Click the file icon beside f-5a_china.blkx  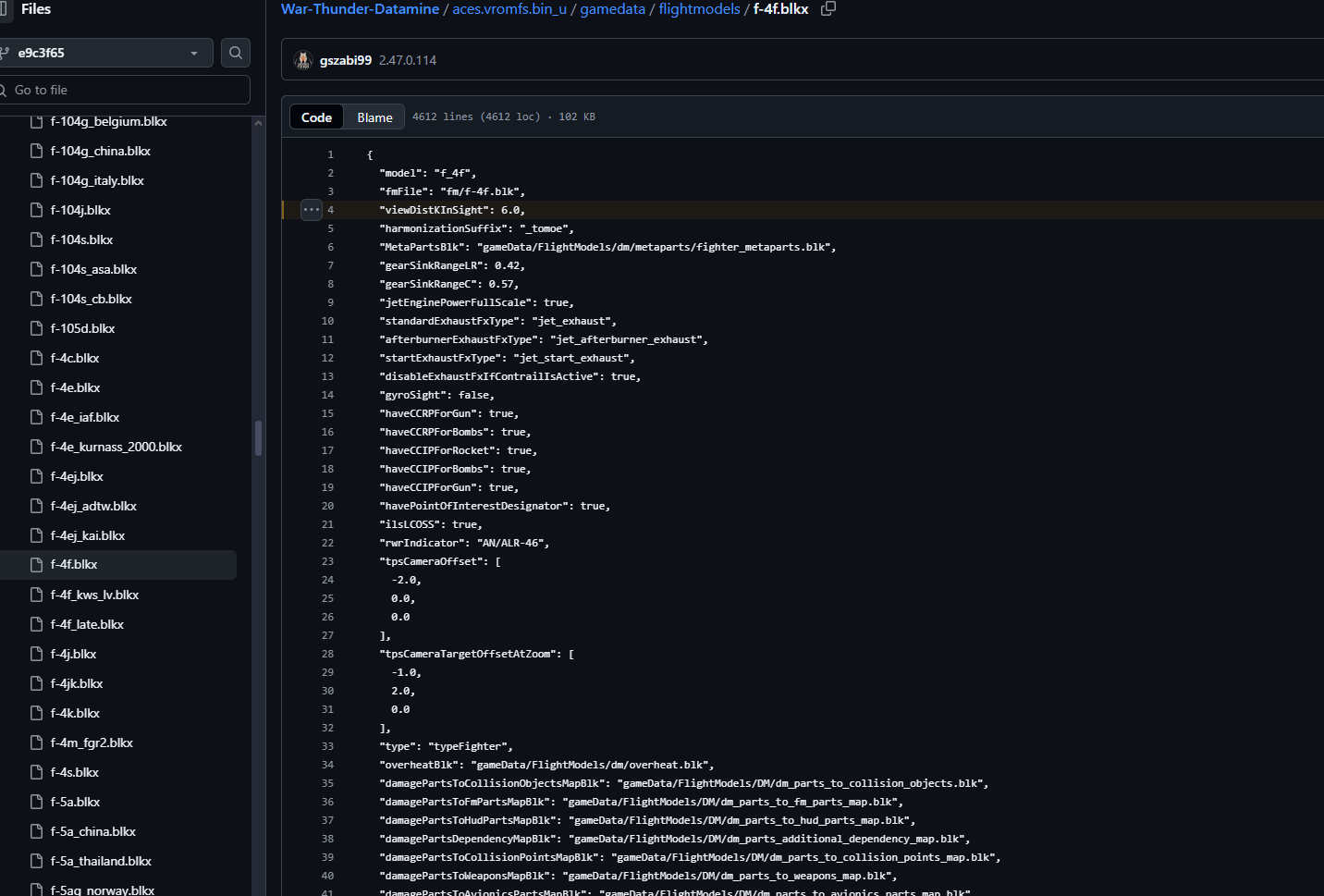(37, 831)
